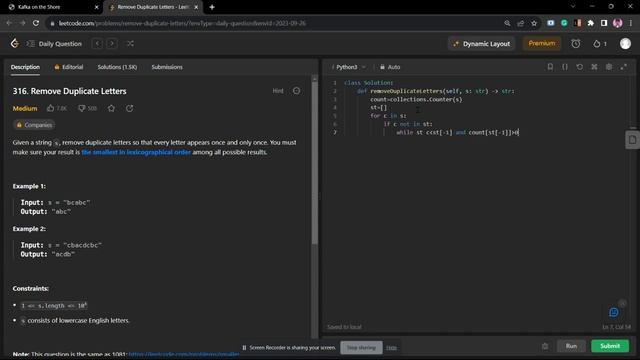The image size is (640, 360).
Task: Open browser zoom magnifier icon
Action: point(507,23)
